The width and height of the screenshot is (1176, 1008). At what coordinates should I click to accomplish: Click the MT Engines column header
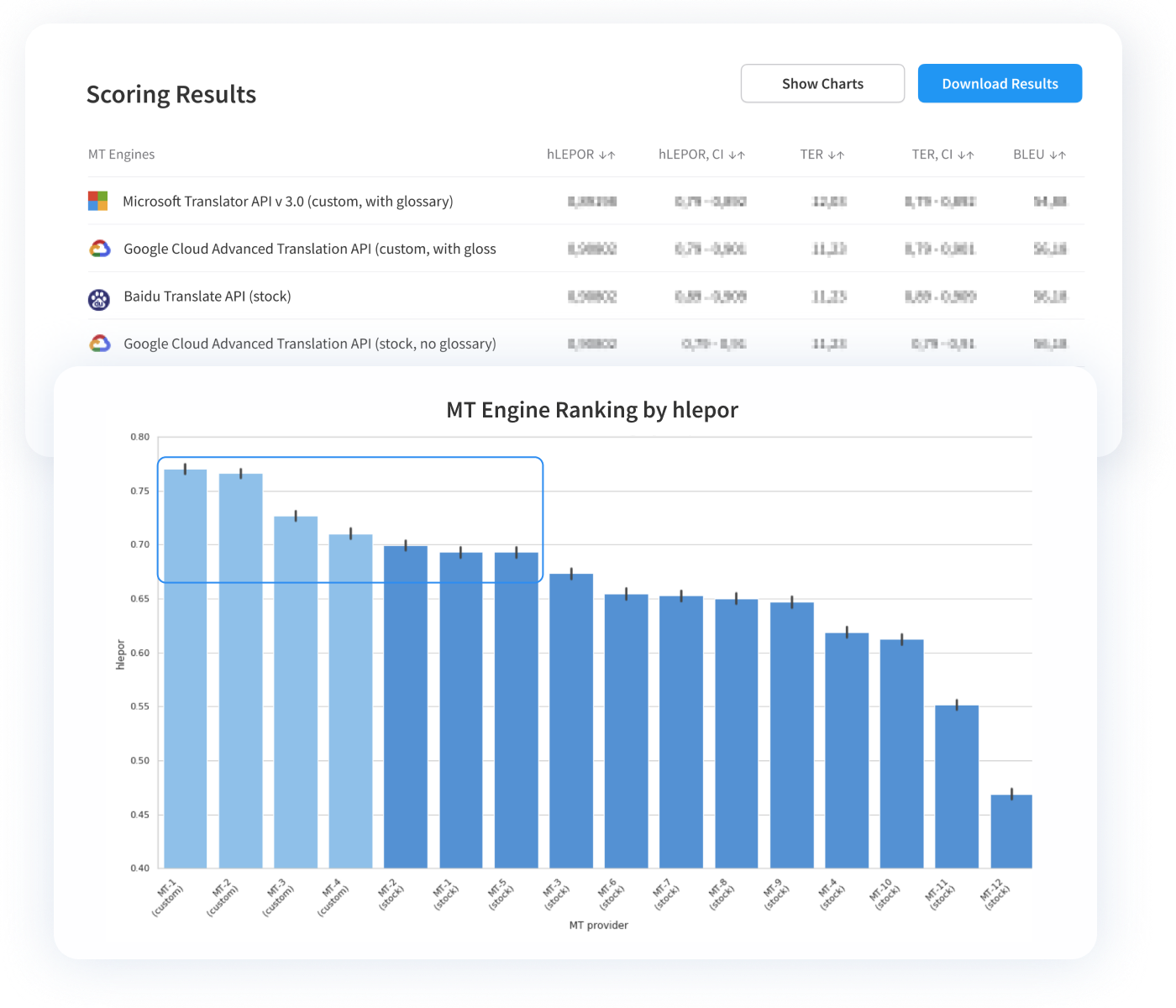122,155
